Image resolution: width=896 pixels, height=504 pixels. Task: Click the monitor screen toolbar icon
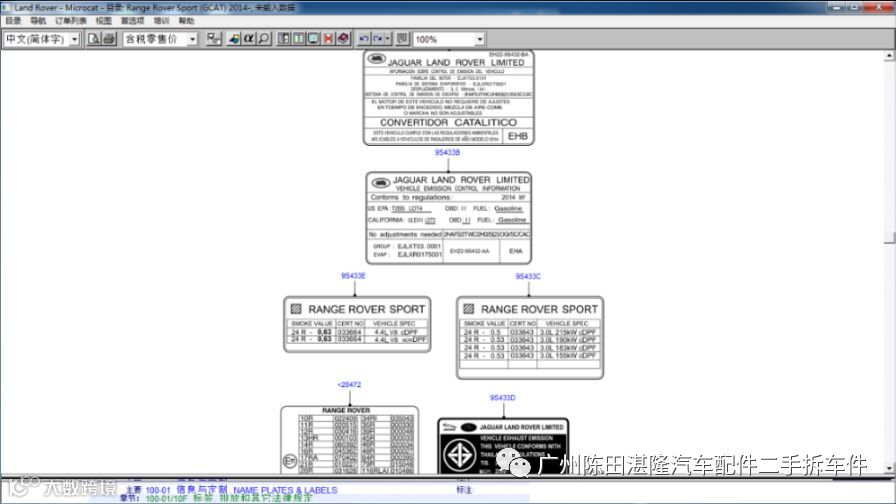click(313, 39)
